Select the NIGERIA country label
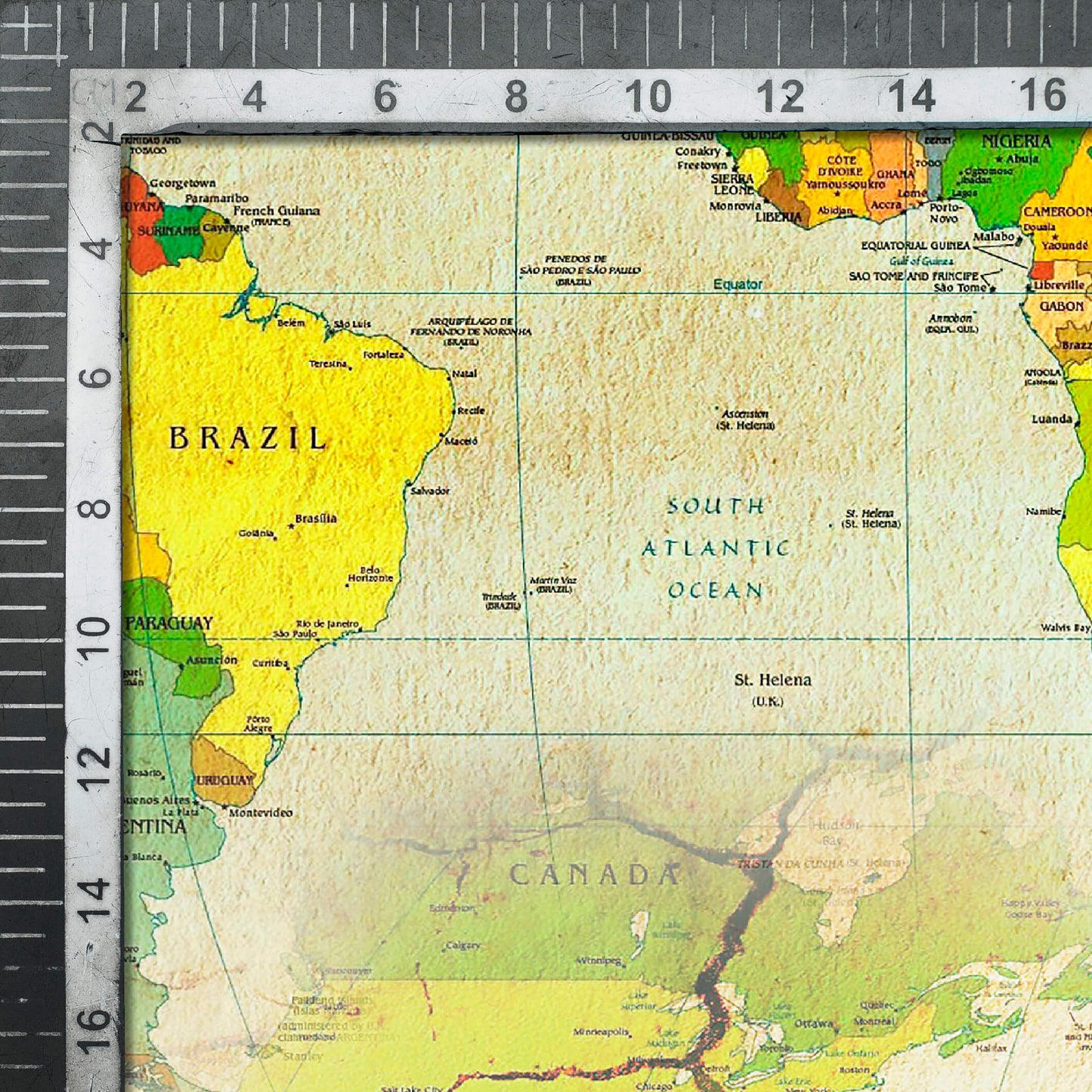Screen dimensions: 1092x1092 click(1016, 141)
